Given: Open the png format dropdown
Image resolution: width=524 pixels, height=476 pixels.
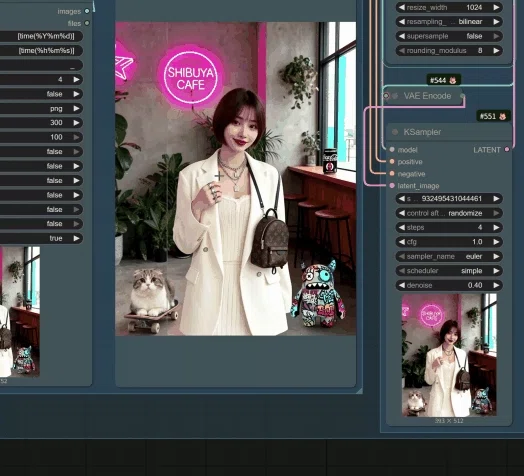Looking at the screenshot, I should click(41, 108).
